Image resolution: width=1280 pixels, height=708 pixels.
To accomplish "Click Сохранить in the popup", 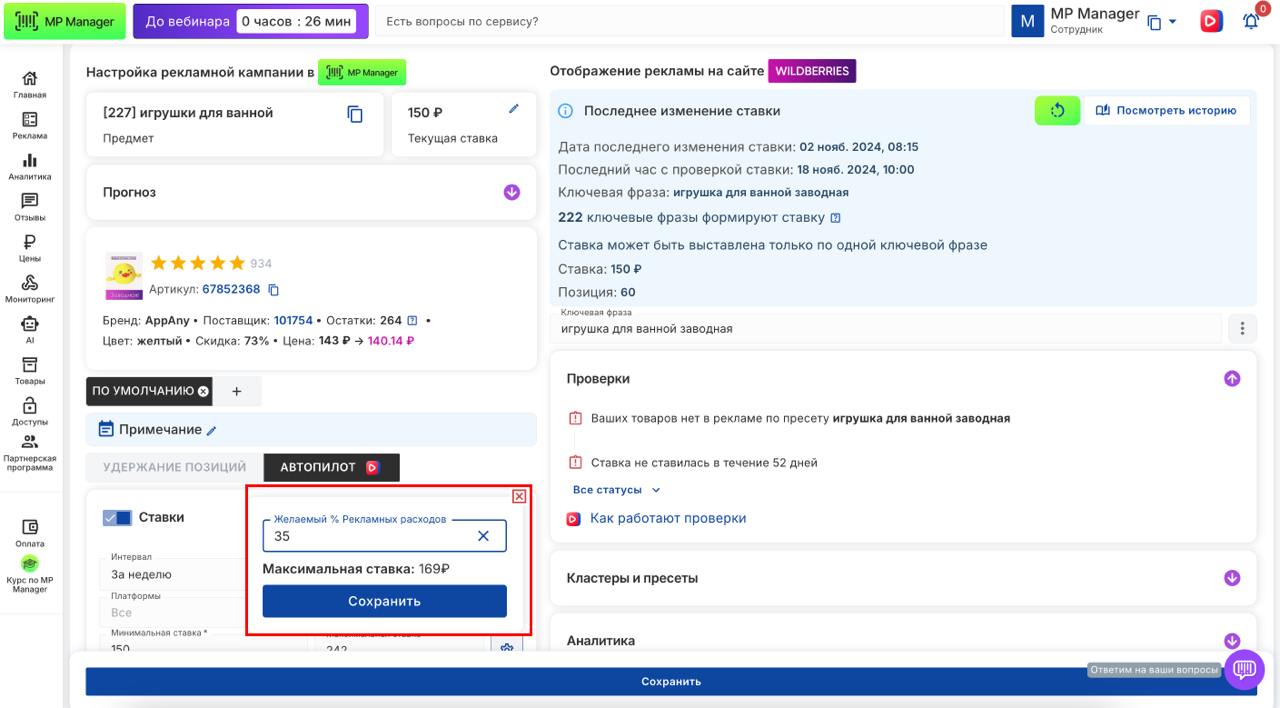I will click(x=384, y=601).
